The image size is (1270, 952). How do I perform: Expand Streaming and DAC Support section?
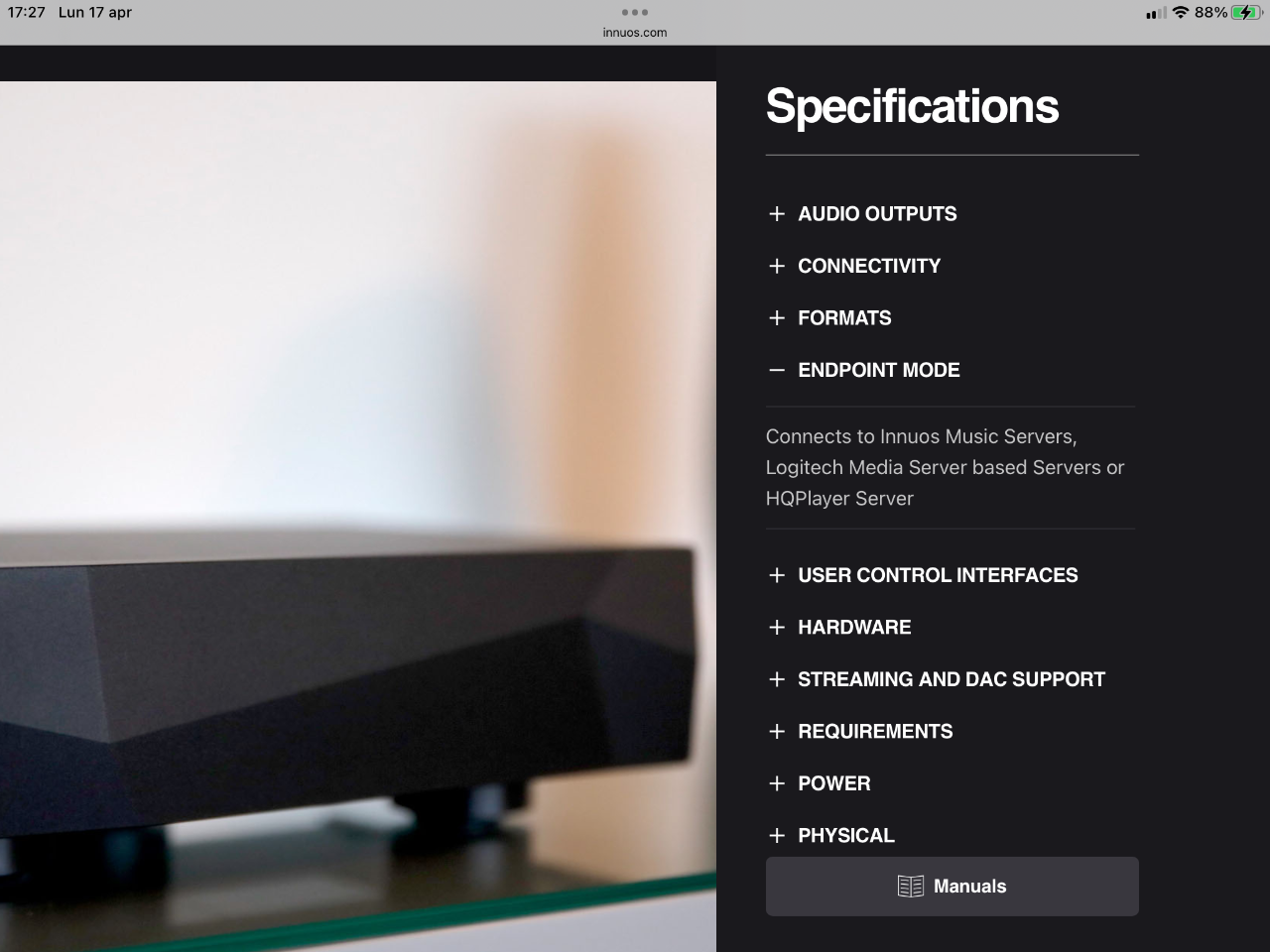pos(952,679)
